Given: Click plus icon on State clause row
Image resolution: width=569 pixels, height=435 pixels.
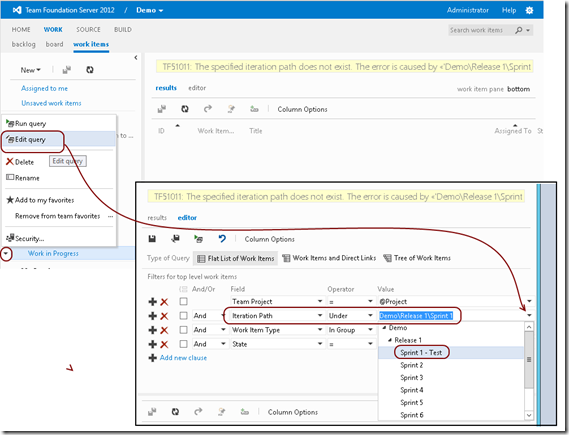Looking at the screenshot, I should [153, 344].
